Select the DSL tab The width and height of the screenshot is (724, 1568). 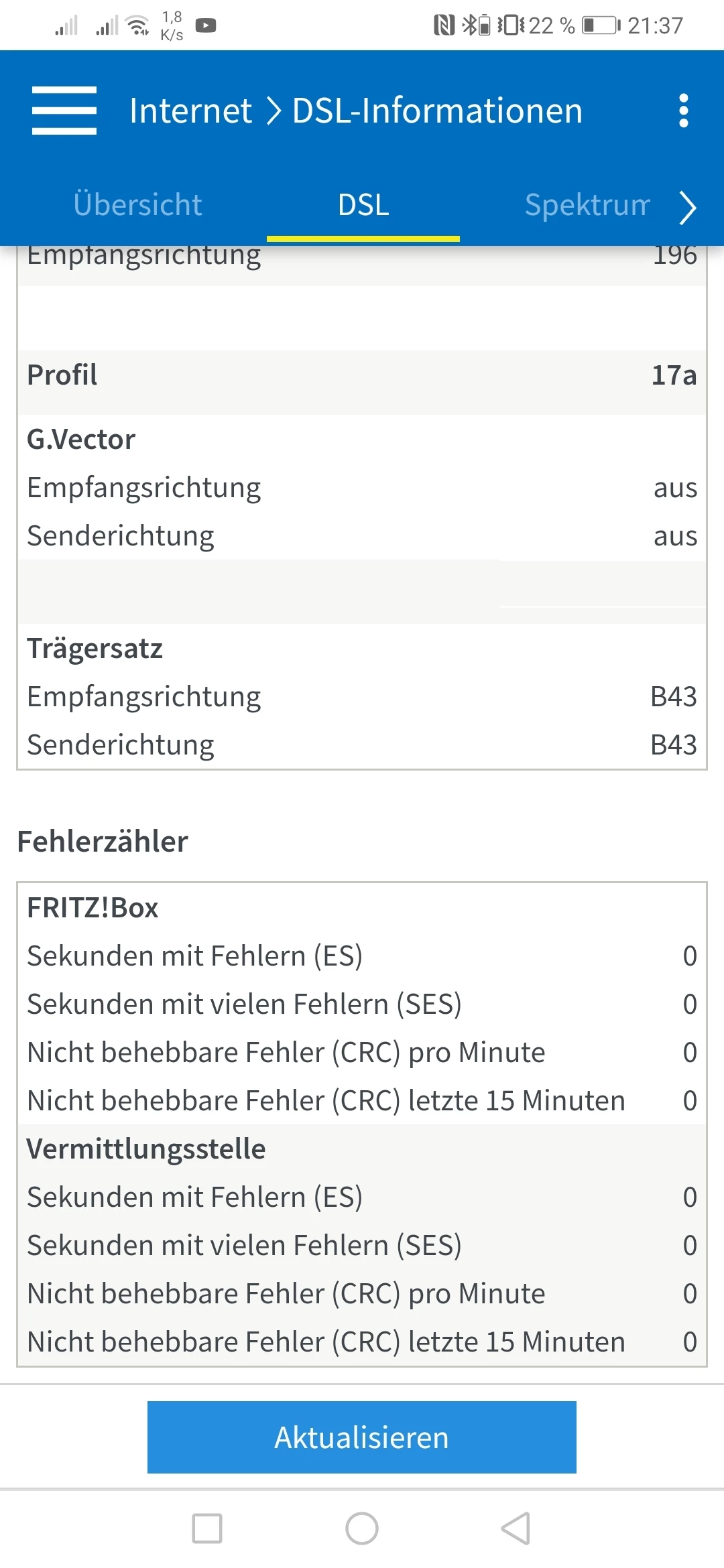pyautogui.click(x=363, y=205)
